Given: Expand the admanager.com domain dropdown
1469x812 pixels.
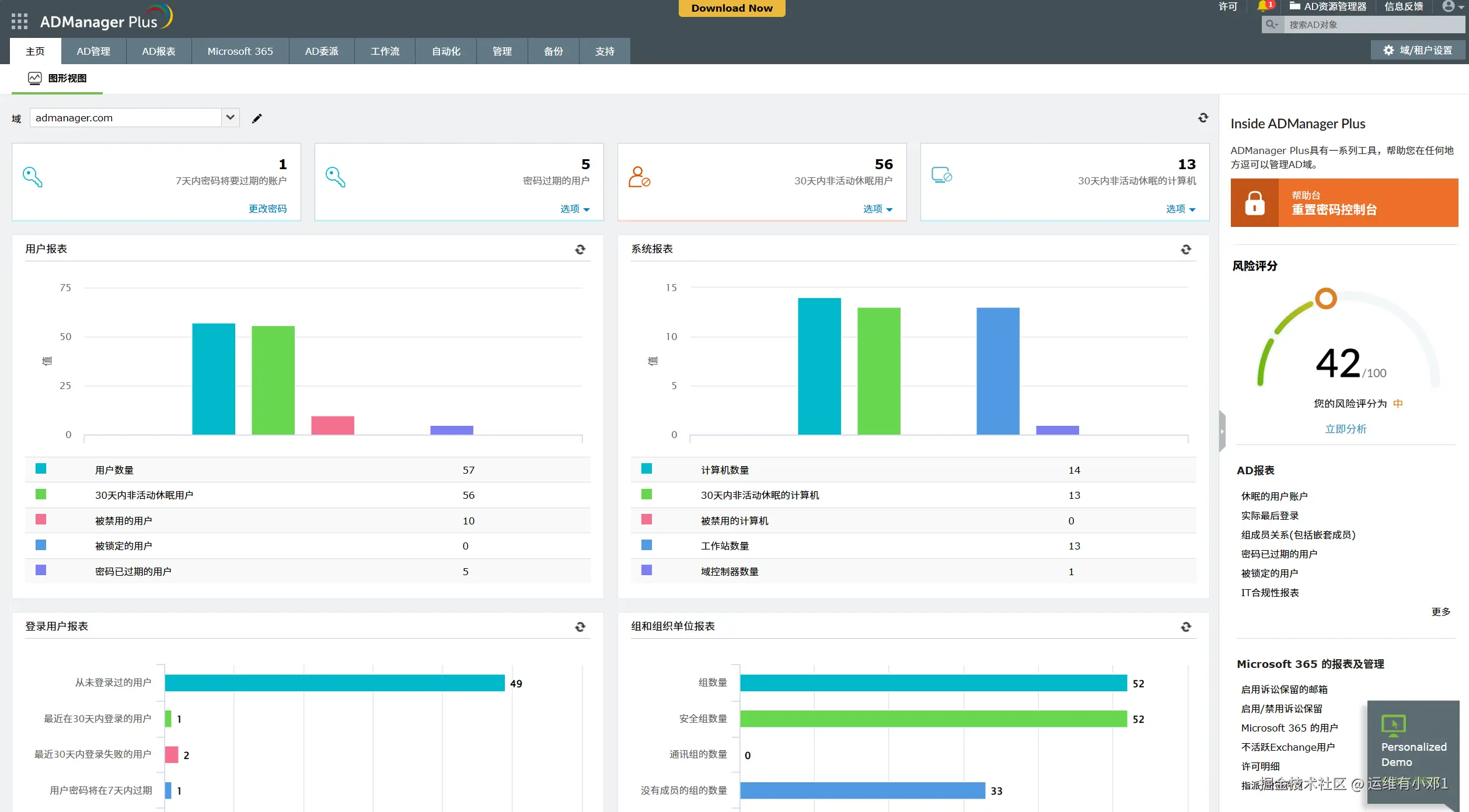Looking at the screenshot, I should point(231,117).
